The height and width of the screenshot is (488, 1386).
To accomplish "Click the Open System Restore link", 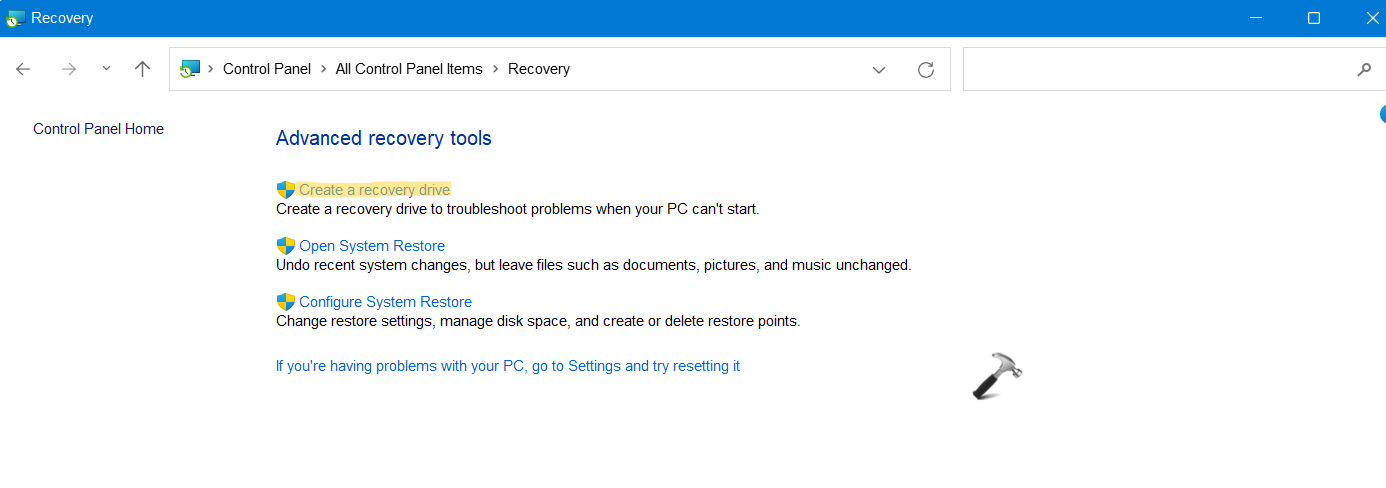I will click(372, 246).
